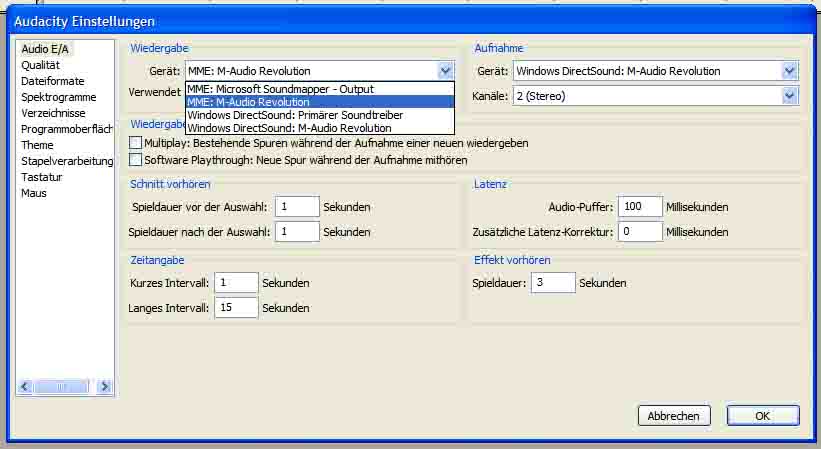The width and height of the screenshot is (821, 449).
Task: Focus the Effekt vorhören Spieldauer field
Action: pyautogui.click(x=552, y=283)
